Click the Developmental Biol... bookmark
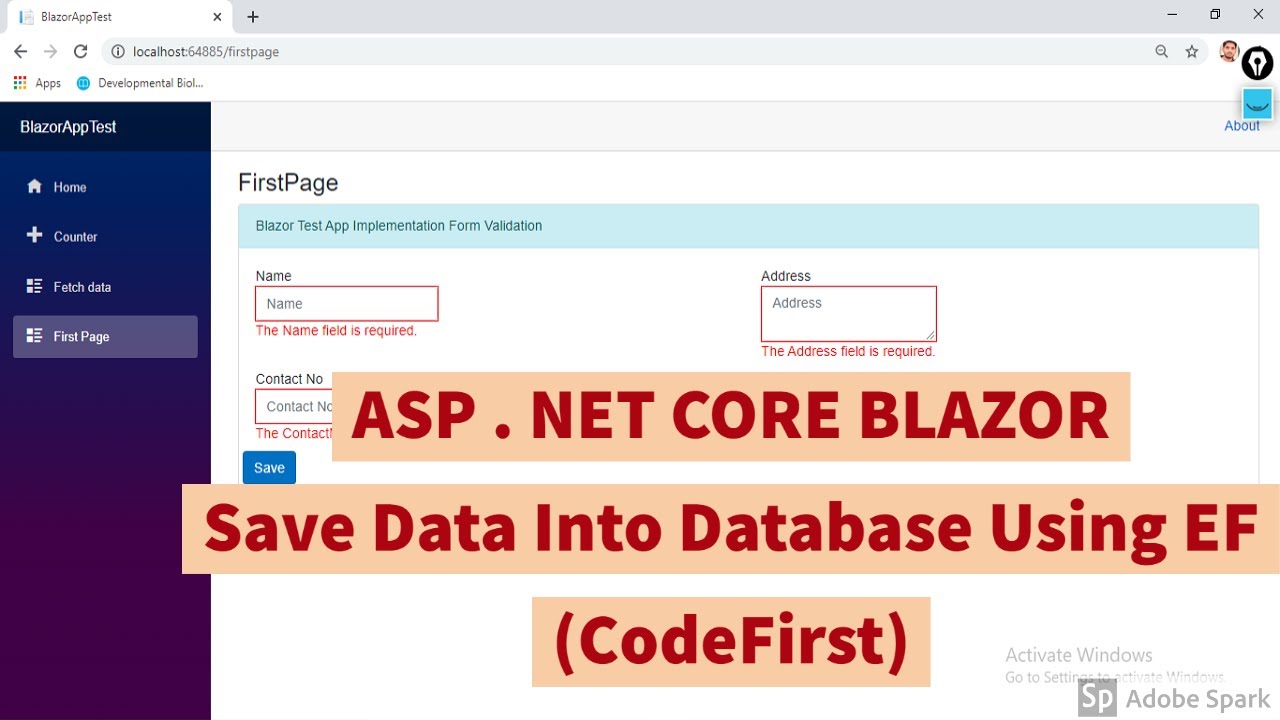This screenshot has width=1280, height=720. (140, 83)
